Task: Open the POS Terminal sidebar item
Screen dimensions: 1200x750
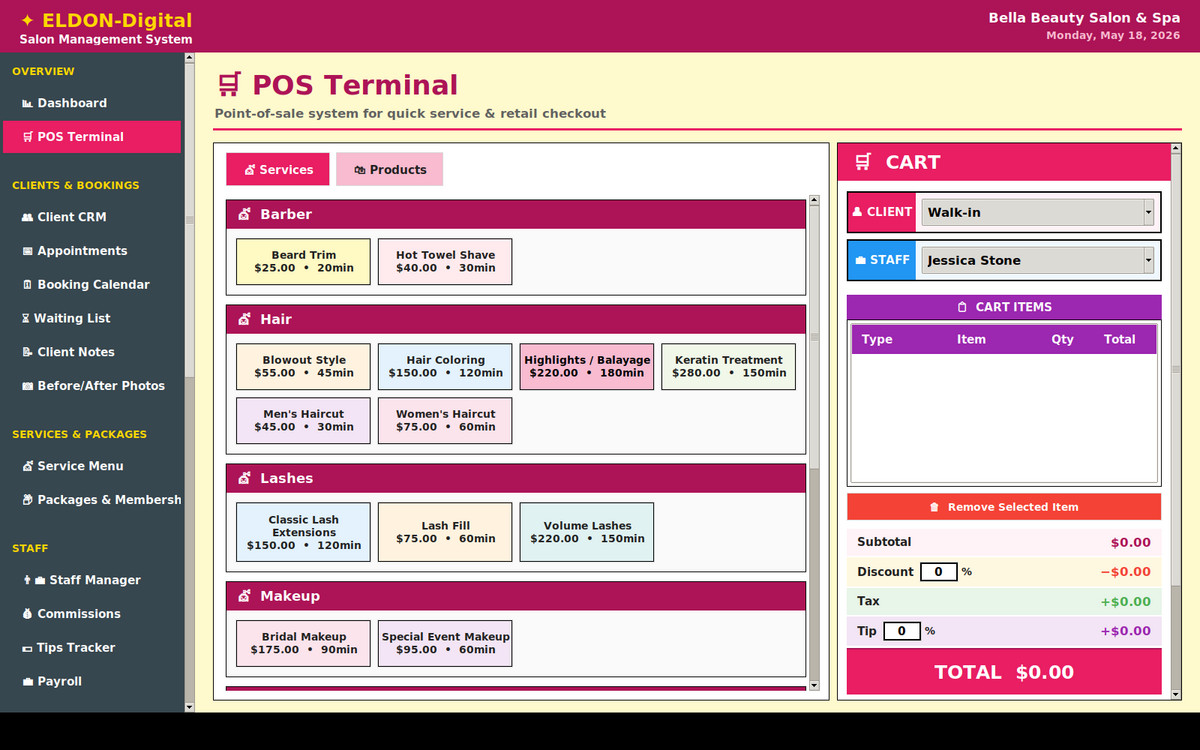Action: click(x=92, y=137)
